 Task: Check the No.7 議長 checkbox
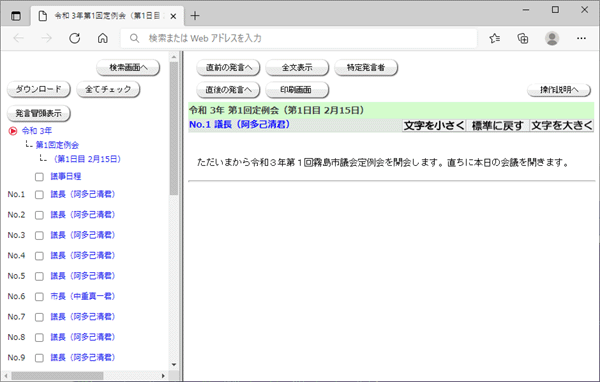click(x=39, y=317)
